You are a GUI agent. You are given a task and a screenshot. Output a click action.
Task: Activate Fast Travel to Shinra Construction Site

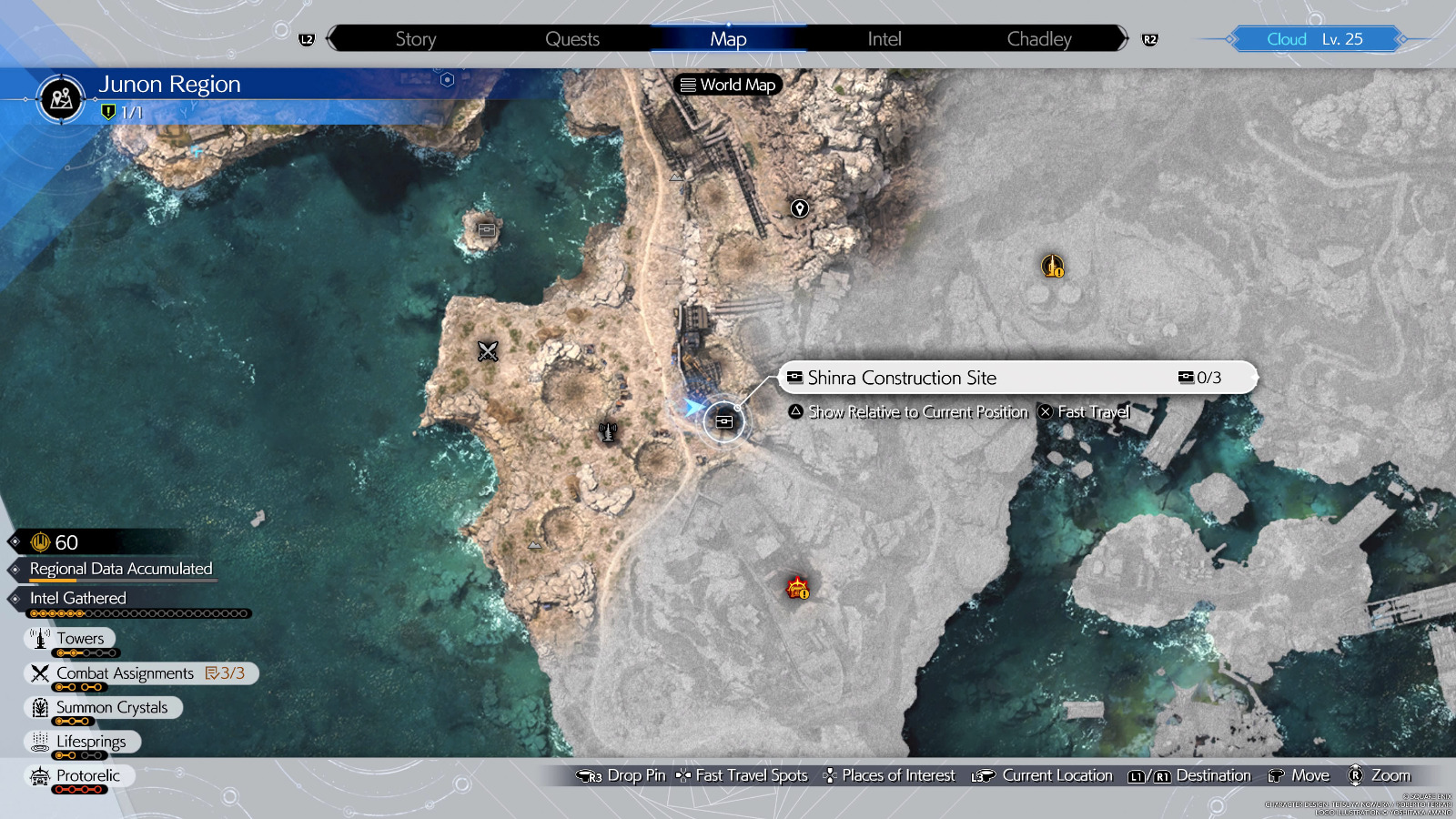click(x=1091, y=411)
